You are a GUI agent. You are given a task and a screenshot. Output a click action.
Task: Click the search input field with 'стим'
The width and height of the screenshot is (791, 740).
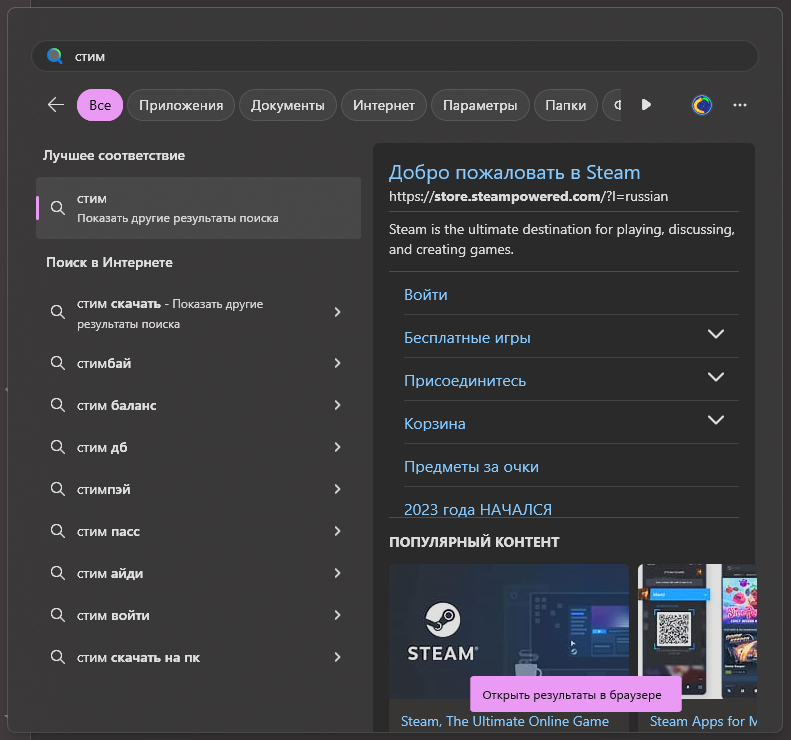(x=394, y=56)
